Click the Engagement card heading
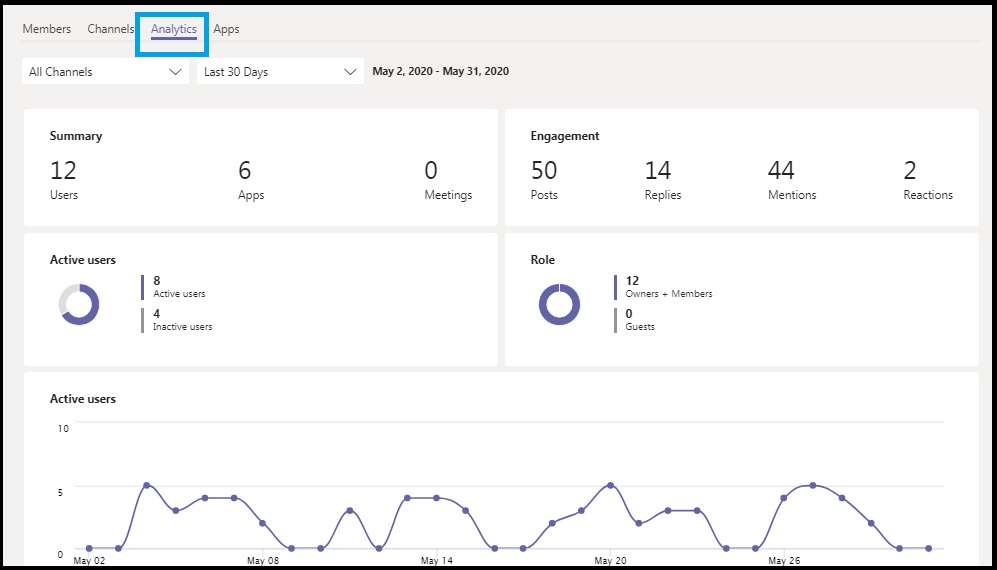Screen dimensions: 997x570 pyautogui.click(x=565, y=136)
